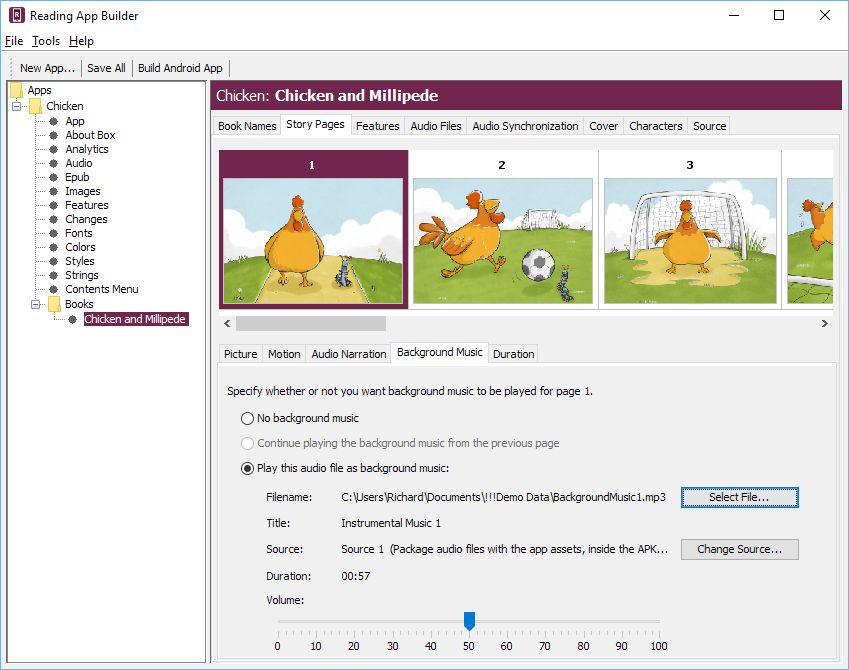
Task: Select story page 3 thumbnail
Action: 690,230
